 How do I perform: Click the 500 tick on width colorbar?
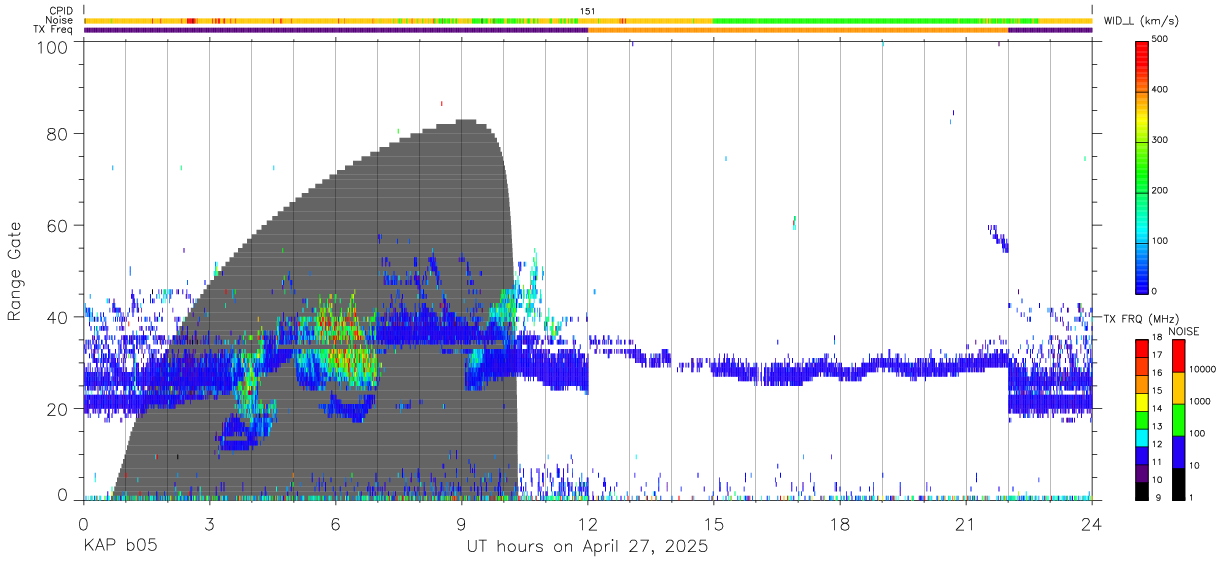[x=1161, y=39]
